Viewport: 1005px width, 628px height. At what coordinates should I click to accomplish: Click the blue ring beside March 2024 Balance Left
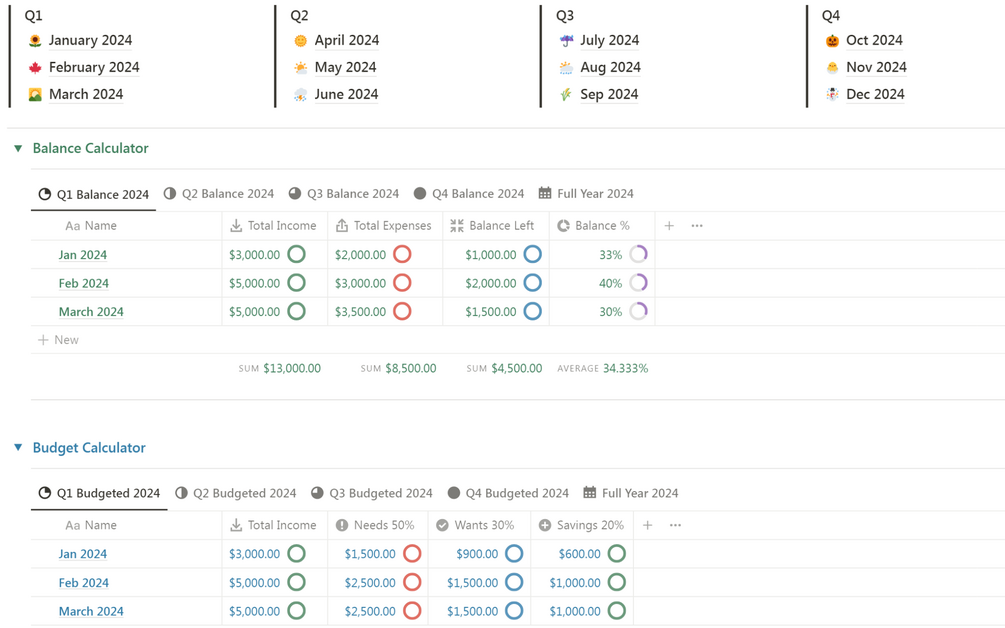point(532,312)
